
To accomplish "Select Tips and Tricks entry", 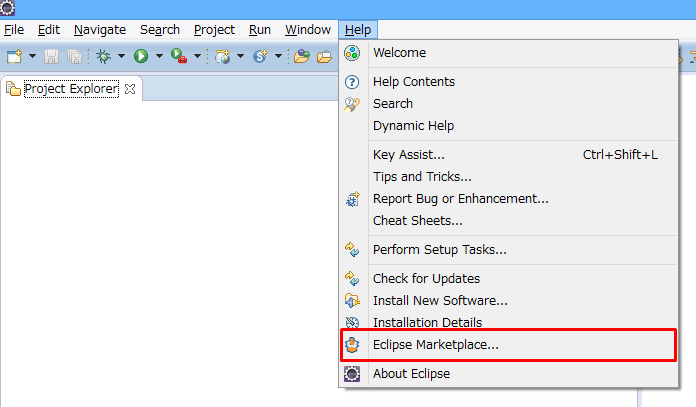I will coord(508,177).
